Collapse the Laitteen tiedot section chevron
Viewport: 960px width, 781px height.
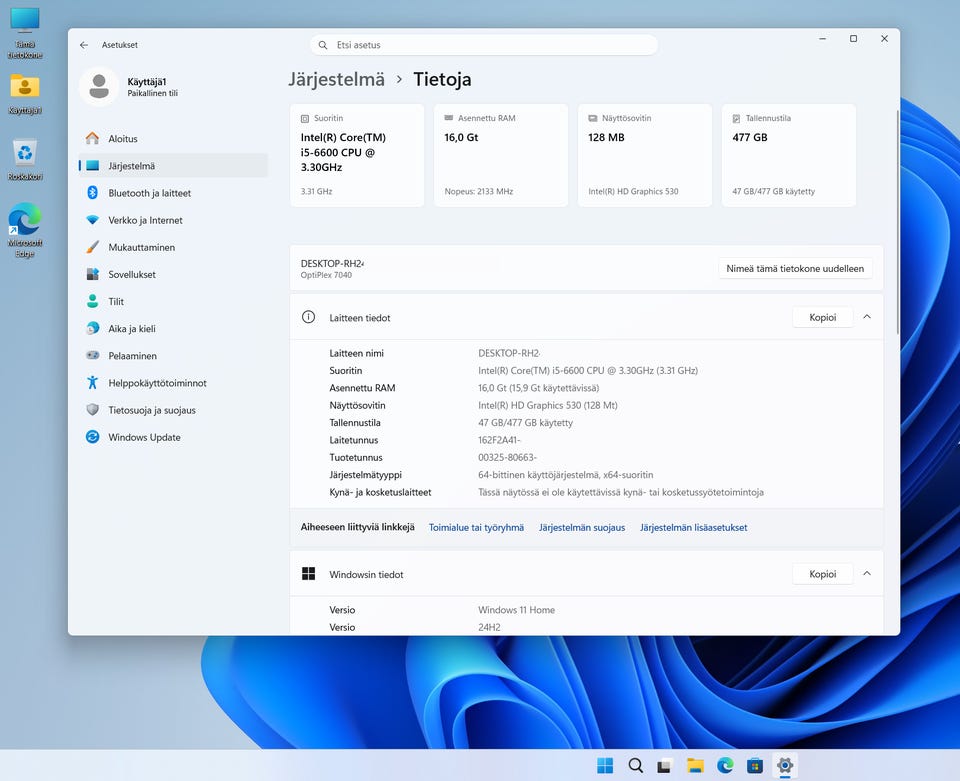click(867, 317)
